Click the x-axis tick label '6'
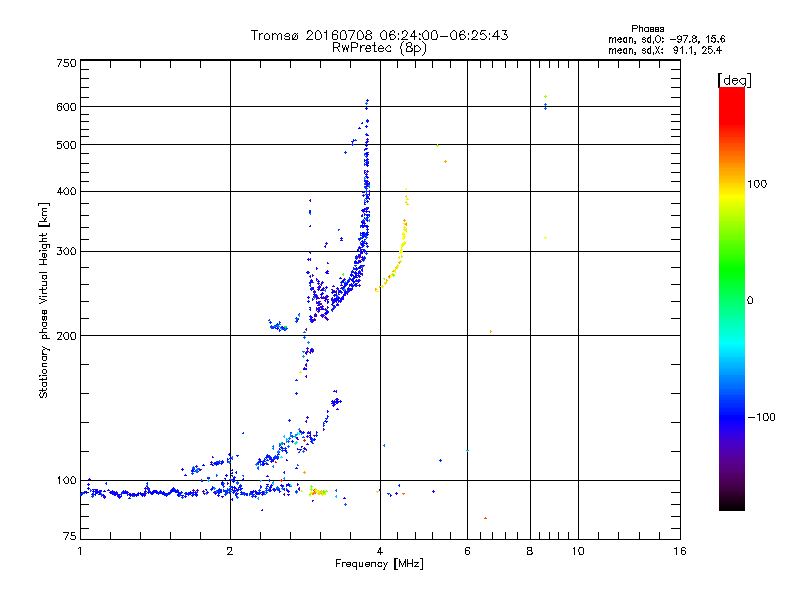The width and height of the screenshot is (800, 600). point(467,551)
